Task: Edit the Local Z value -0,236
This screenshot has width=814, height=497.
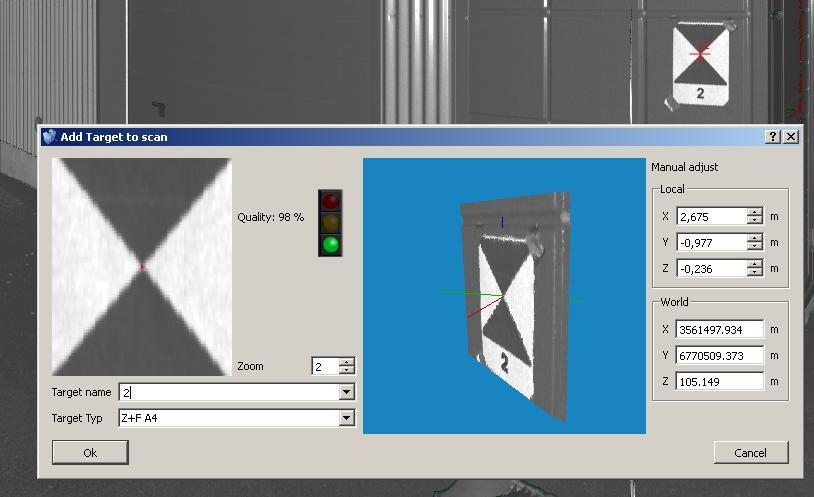Action: tap(712, 268)
